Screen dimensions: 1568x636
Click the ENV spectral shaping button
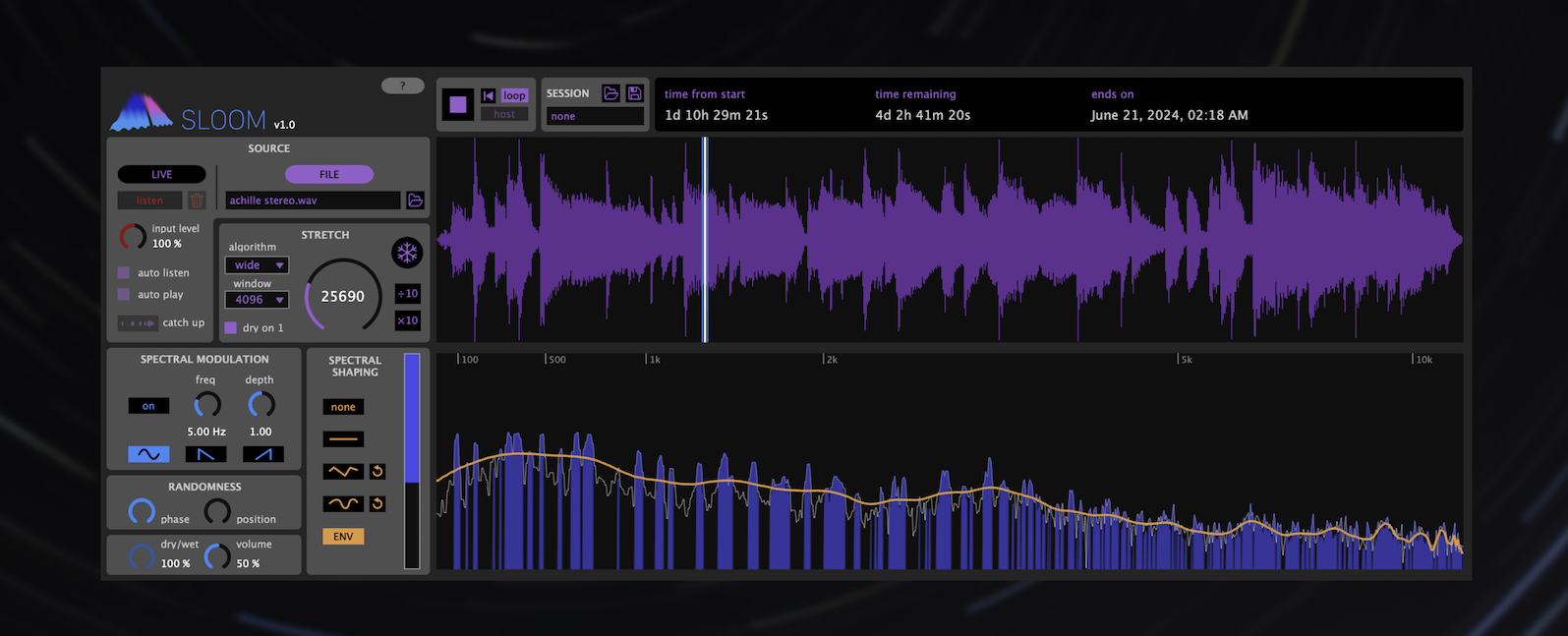[343, 537]
